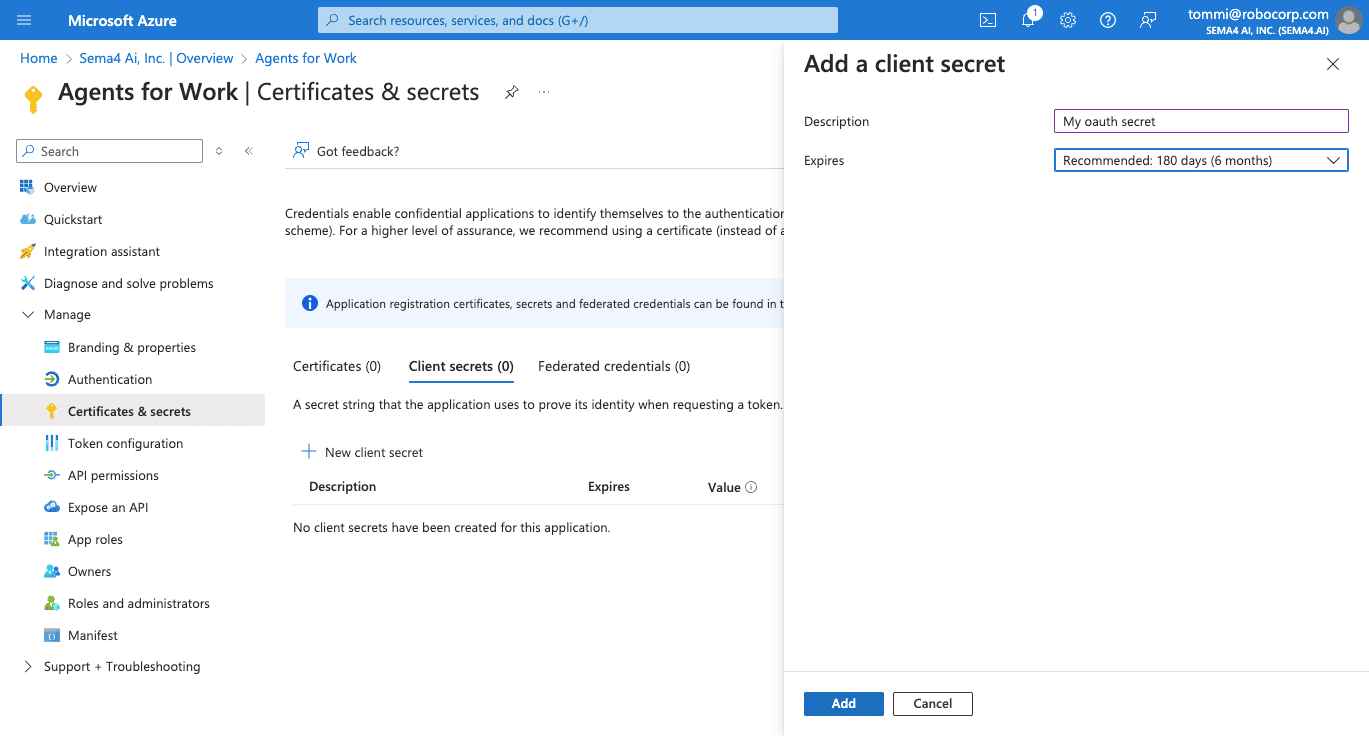Viewport: 1369px width, 736px height.
Task: Open the hamburger portal menu
Action: 25,20
